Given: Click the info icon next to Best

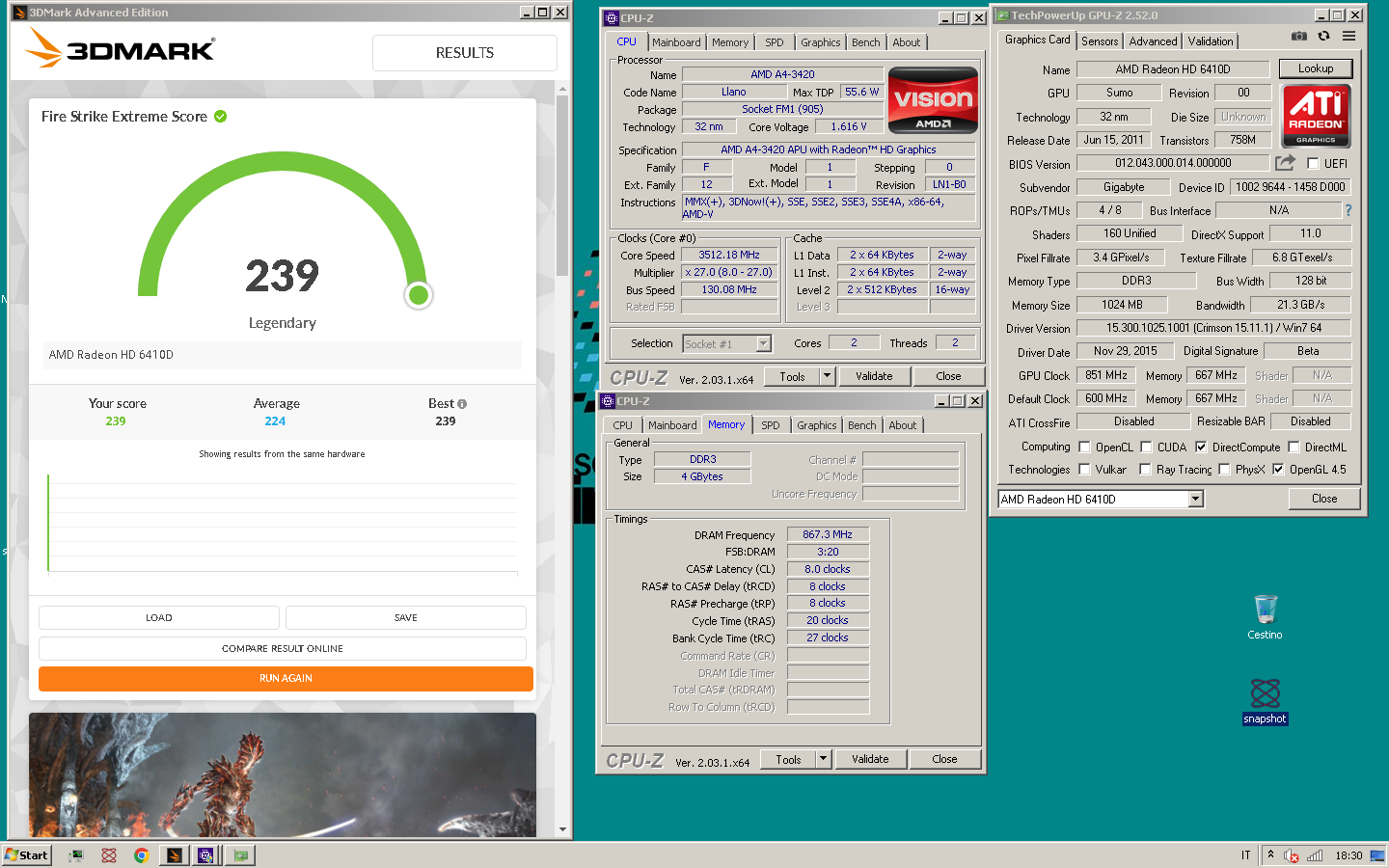Looking at the screenshot, I should [x=462, y=404].
